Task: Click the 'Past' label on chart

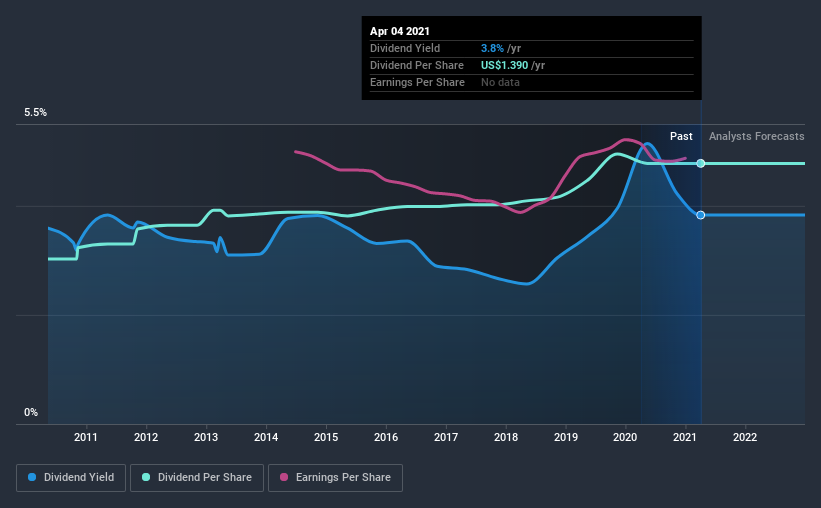Action: pyautogui.click(x=681, y=136)
